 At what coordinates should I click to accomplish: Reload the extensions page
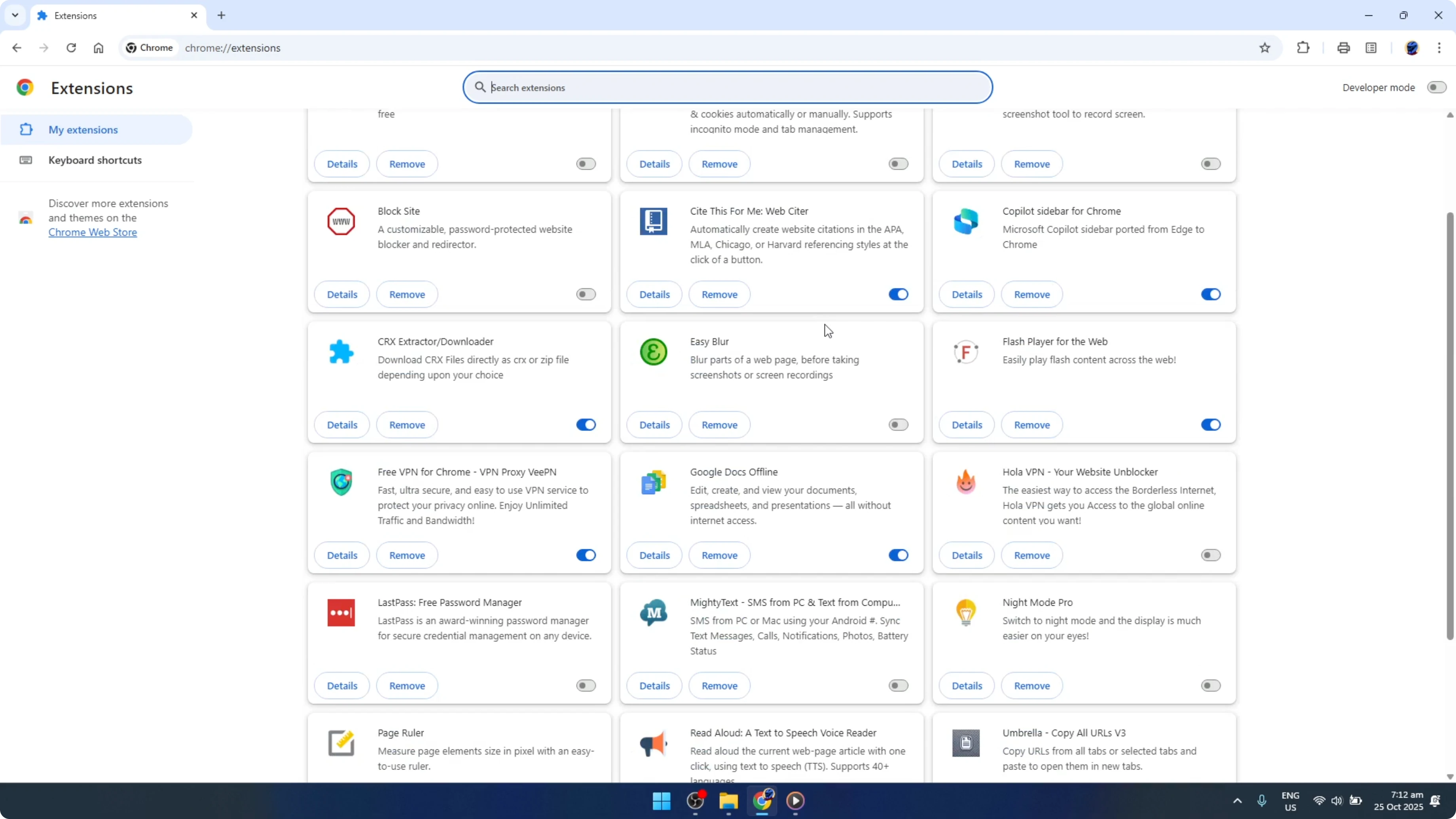pyautogui.click(x=71, y=47)
